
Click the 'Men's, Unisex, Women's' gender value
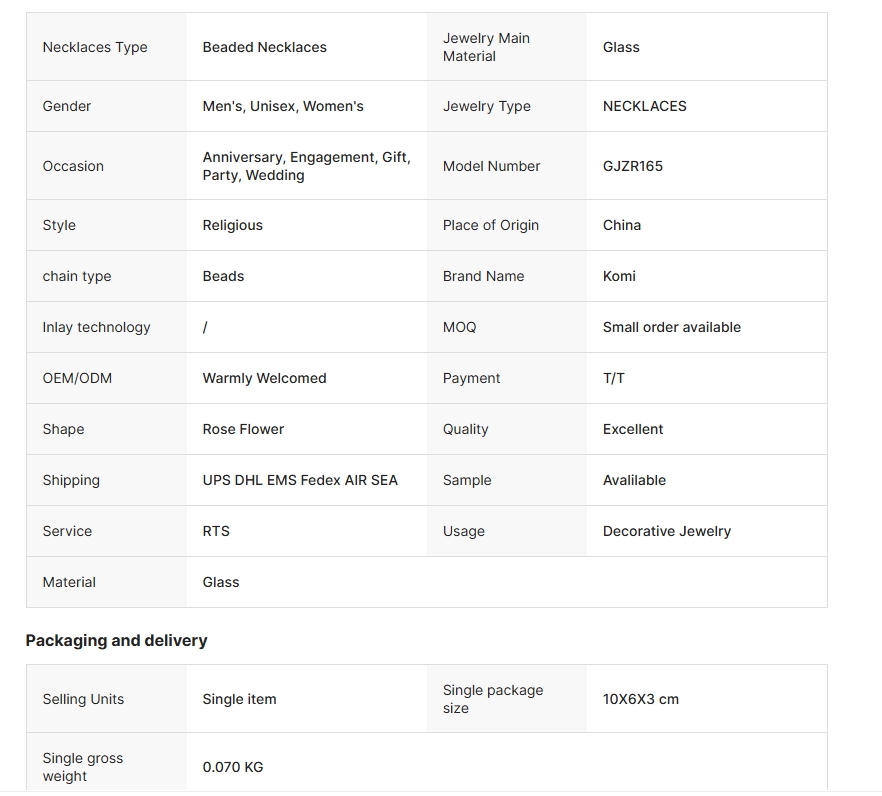(283, 106)
